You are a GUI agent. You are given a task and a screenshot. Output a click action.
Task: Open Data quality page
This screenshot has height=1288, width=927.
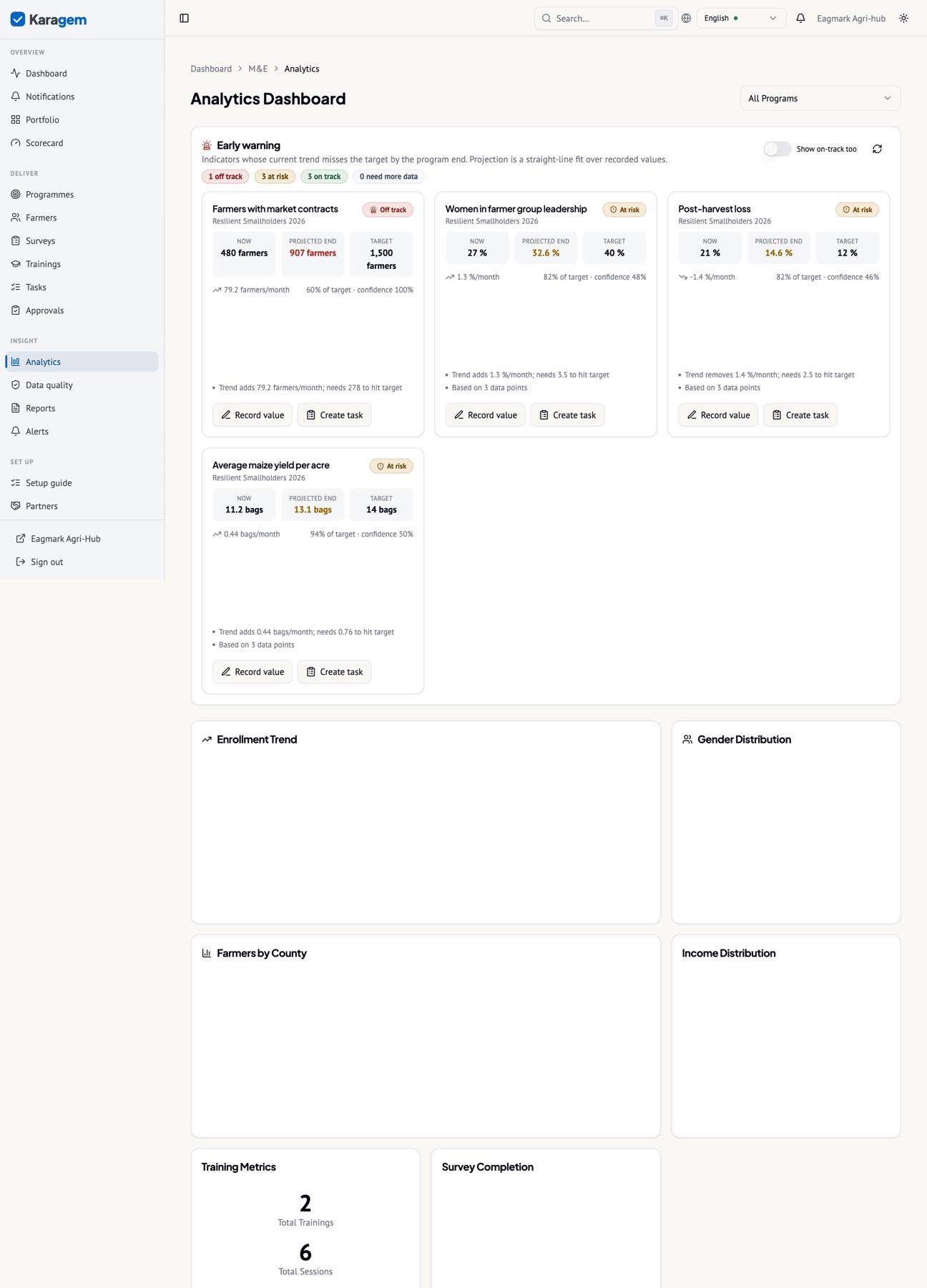(82, 385)
